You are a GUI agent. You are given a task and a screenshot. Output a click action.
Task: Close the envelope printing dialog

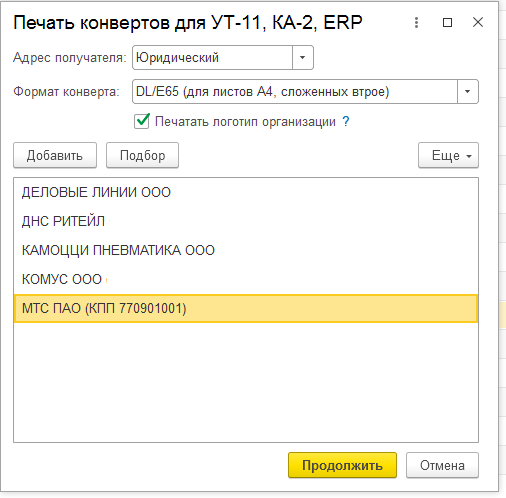478,23
